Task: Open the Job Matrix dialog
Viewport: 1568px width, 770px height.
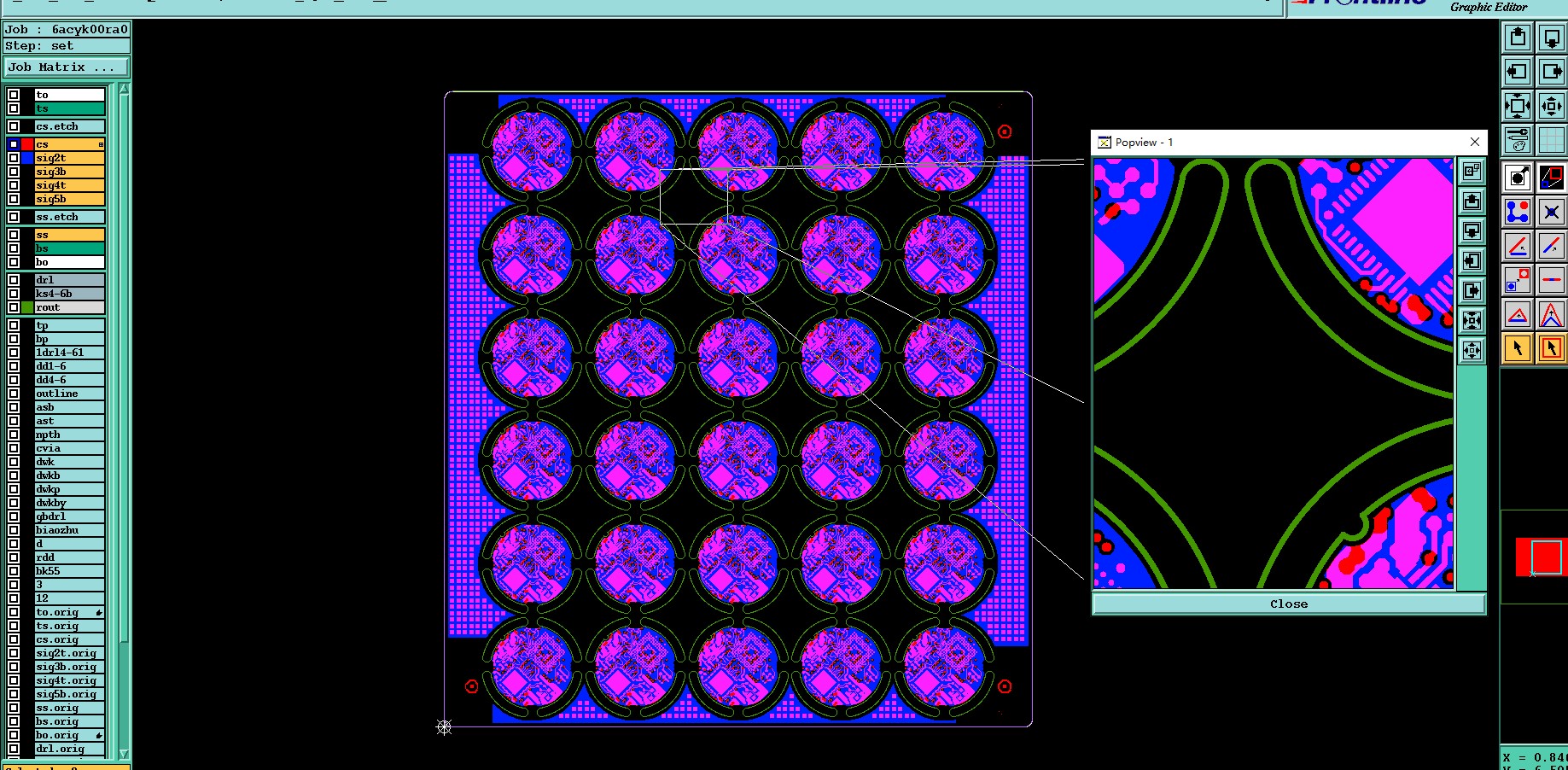Action: [67, 67]
